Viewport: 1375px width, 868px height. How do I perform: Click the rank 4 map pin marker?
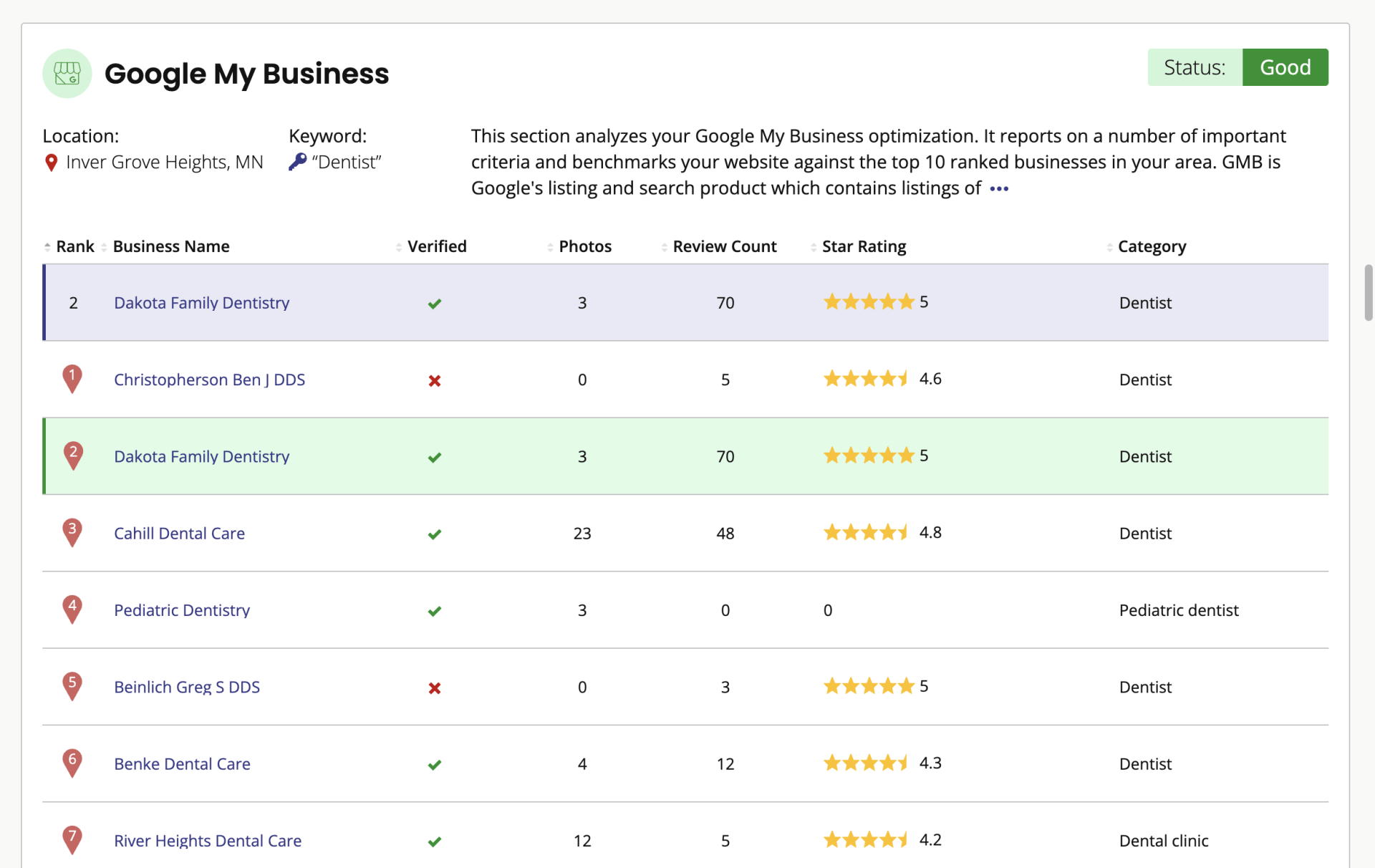click(72, 609)
